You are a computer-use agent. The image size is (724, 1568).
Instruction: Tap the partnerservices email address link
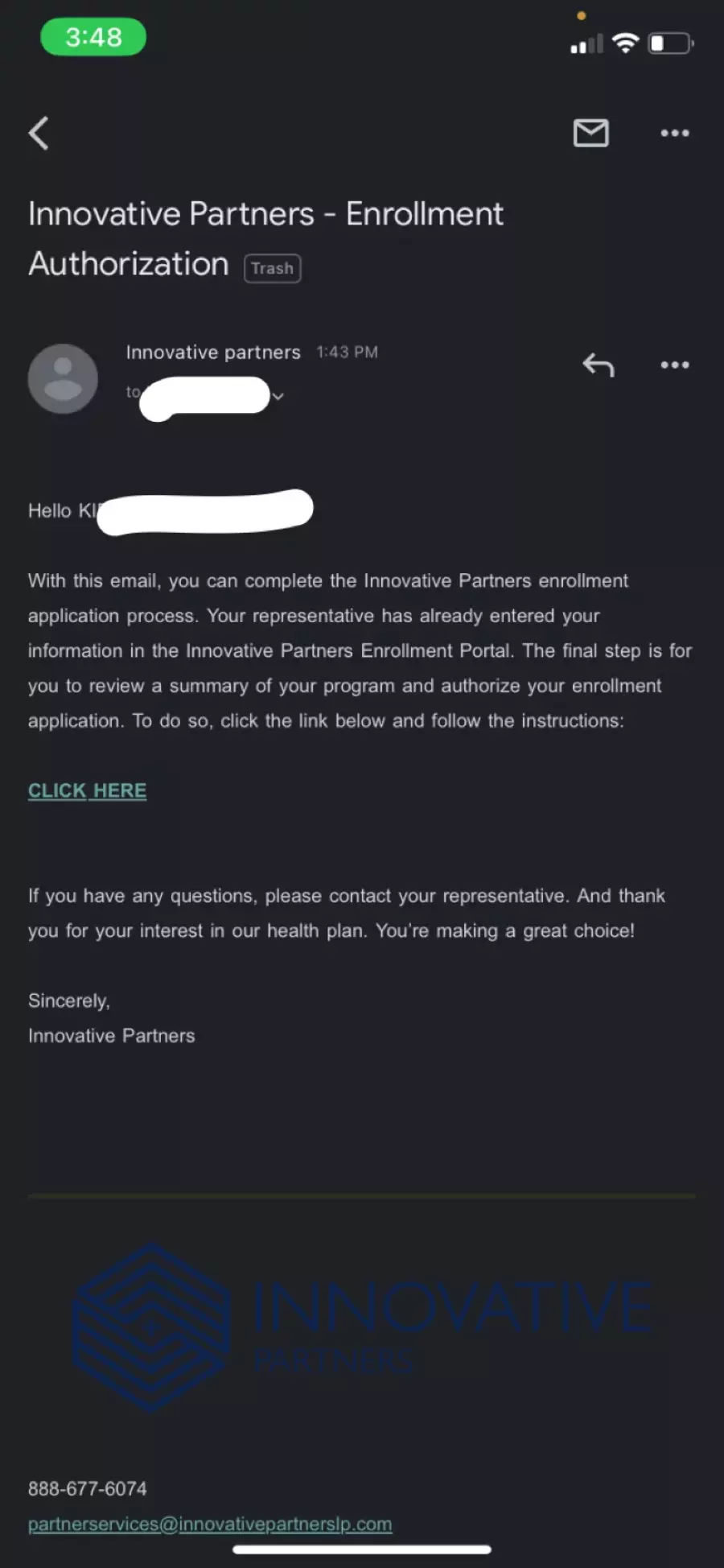[x=210, y=1524]
